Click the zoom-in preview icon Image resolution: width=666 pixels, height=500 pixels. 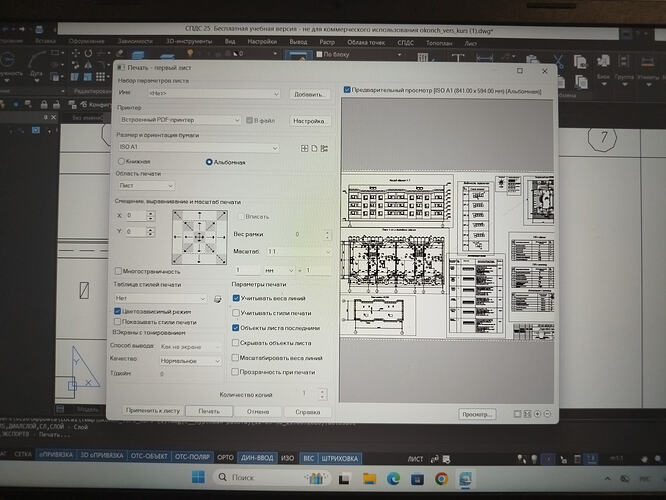coord(537,414)
